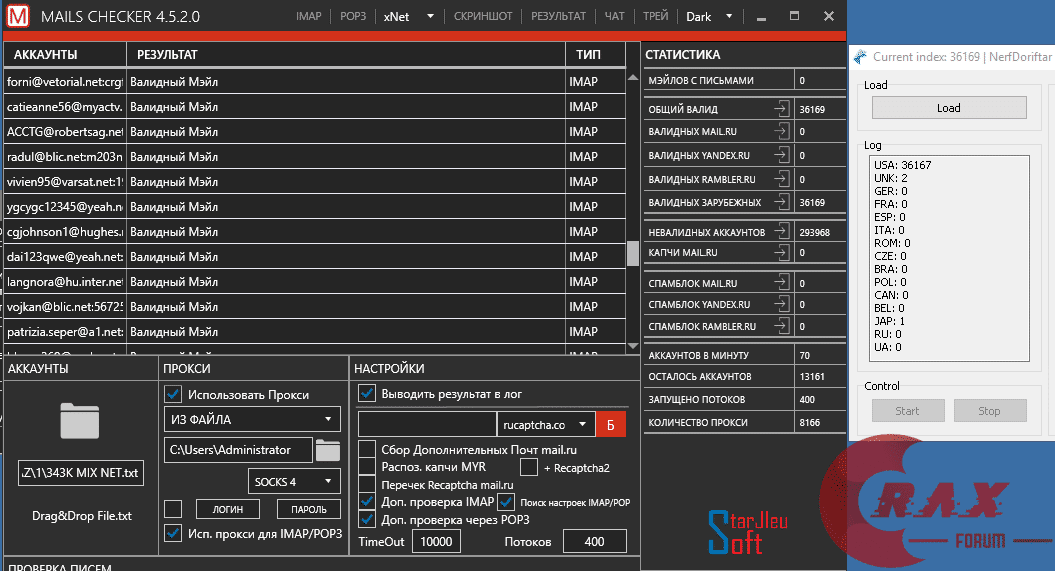Expand the SOCKS 4 proxy type dropdown

coord(295,481)
